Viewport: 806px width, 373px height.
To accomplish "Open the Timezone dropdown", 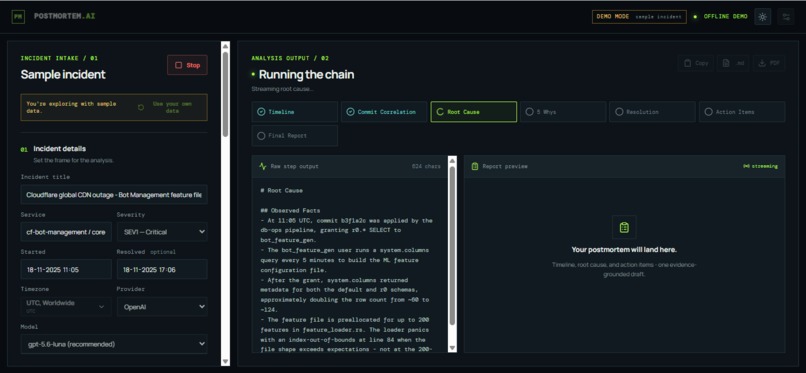I will [66, 306].
